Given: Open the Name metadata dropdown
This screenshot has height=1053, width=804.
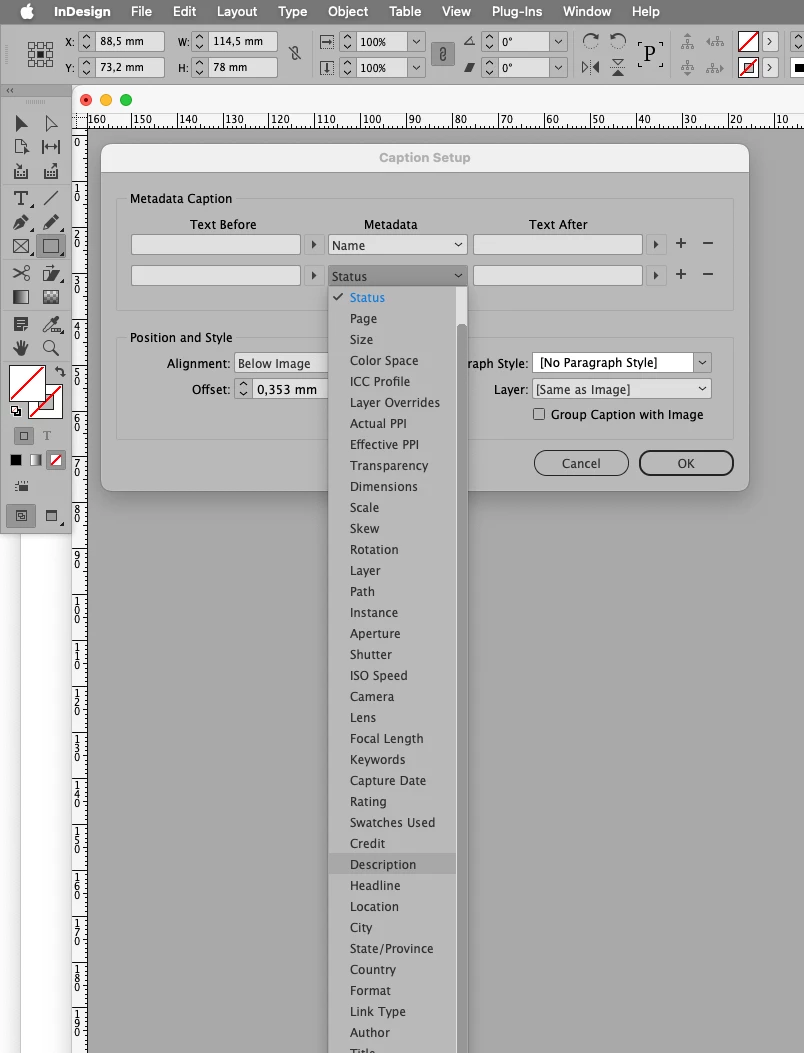Looking at the screenshot, I should coord(398,245).
